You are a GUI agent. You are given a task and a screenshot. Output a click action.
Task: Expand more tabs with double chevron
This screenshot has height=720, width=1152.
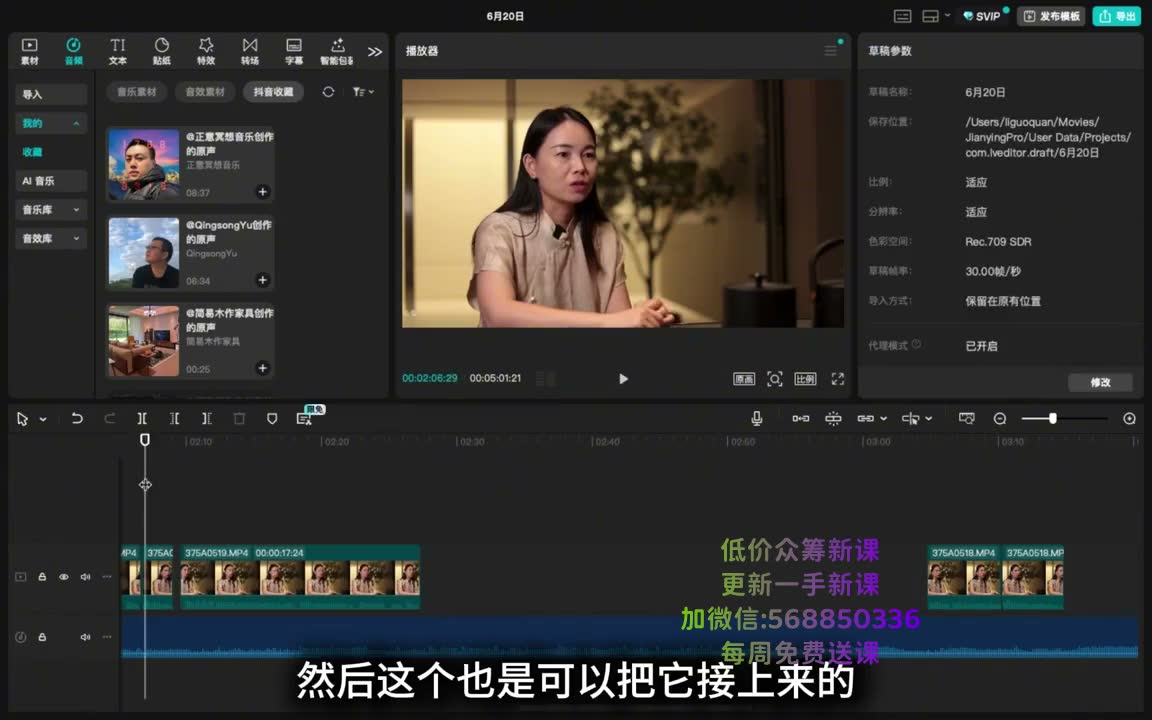(375, 51)
